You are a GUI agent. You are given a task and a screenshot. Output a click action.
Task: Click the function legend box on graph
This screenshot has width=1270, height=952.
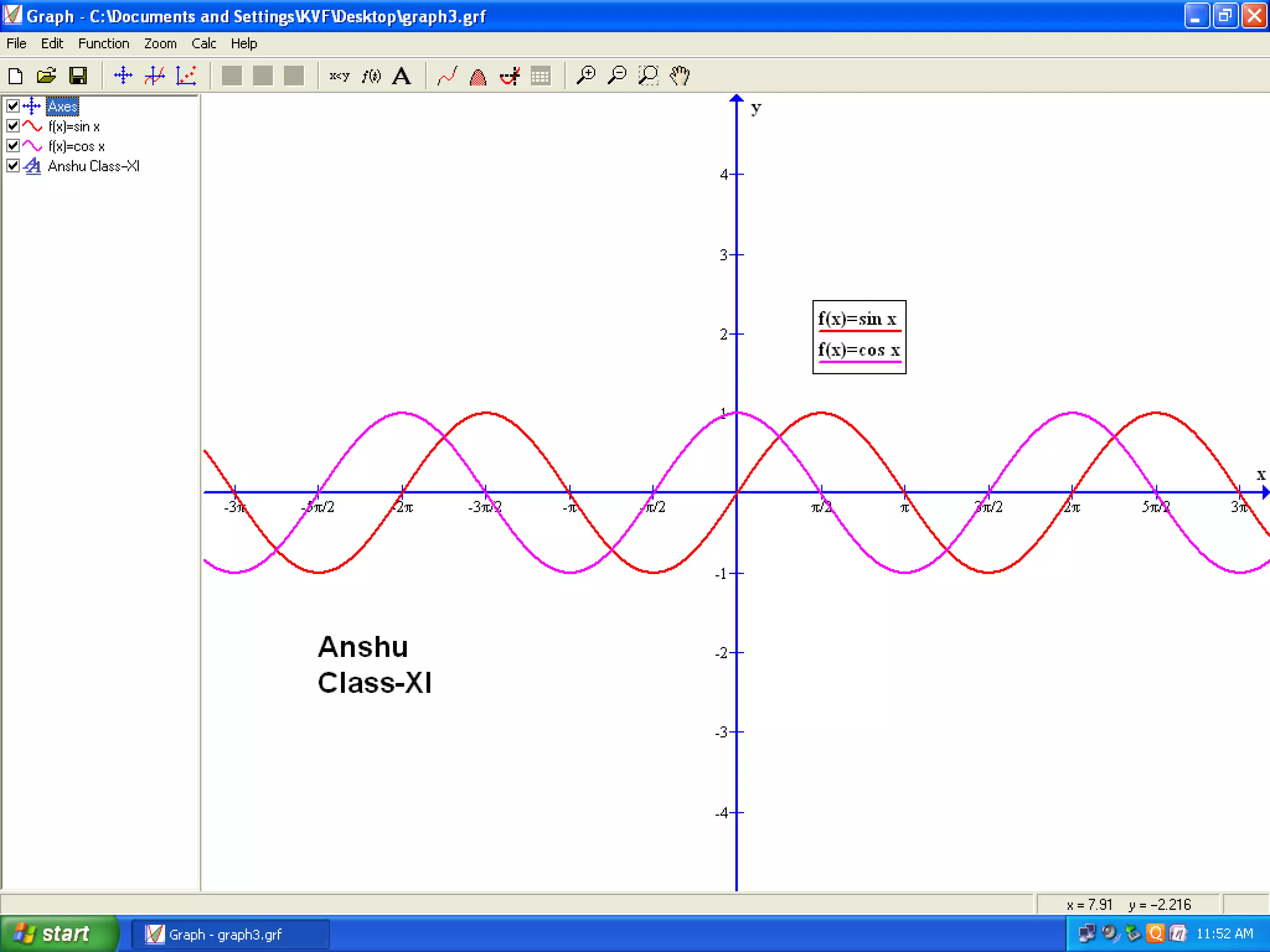click(859, 337)
